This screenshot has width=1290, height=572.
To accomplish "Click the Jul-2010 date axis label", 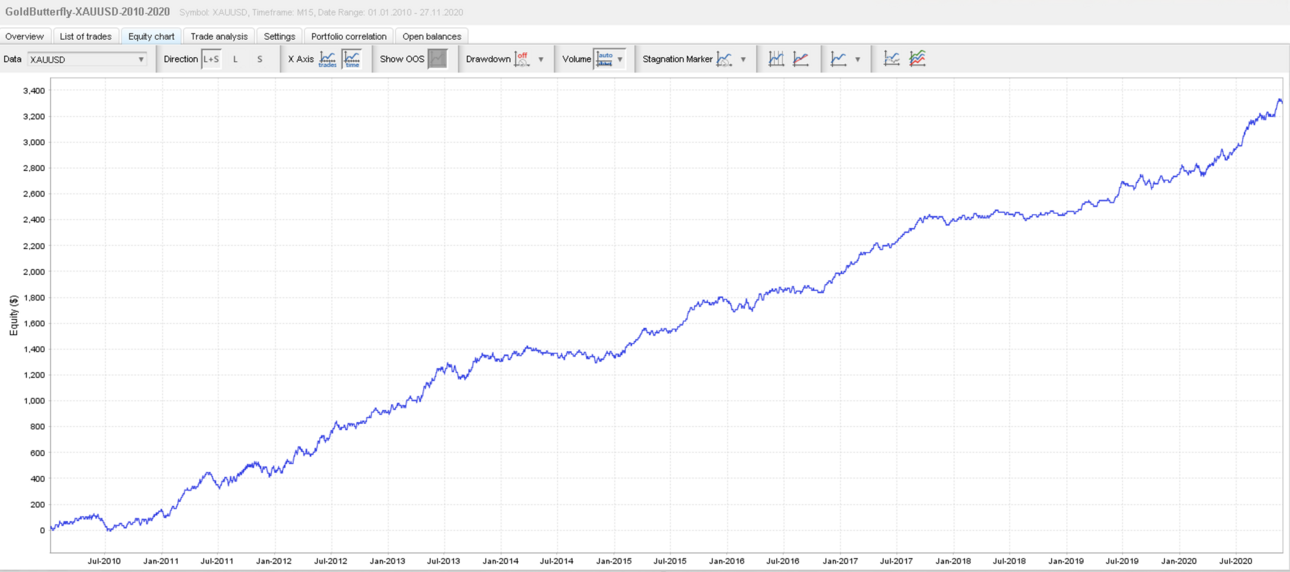I will 105,561.
